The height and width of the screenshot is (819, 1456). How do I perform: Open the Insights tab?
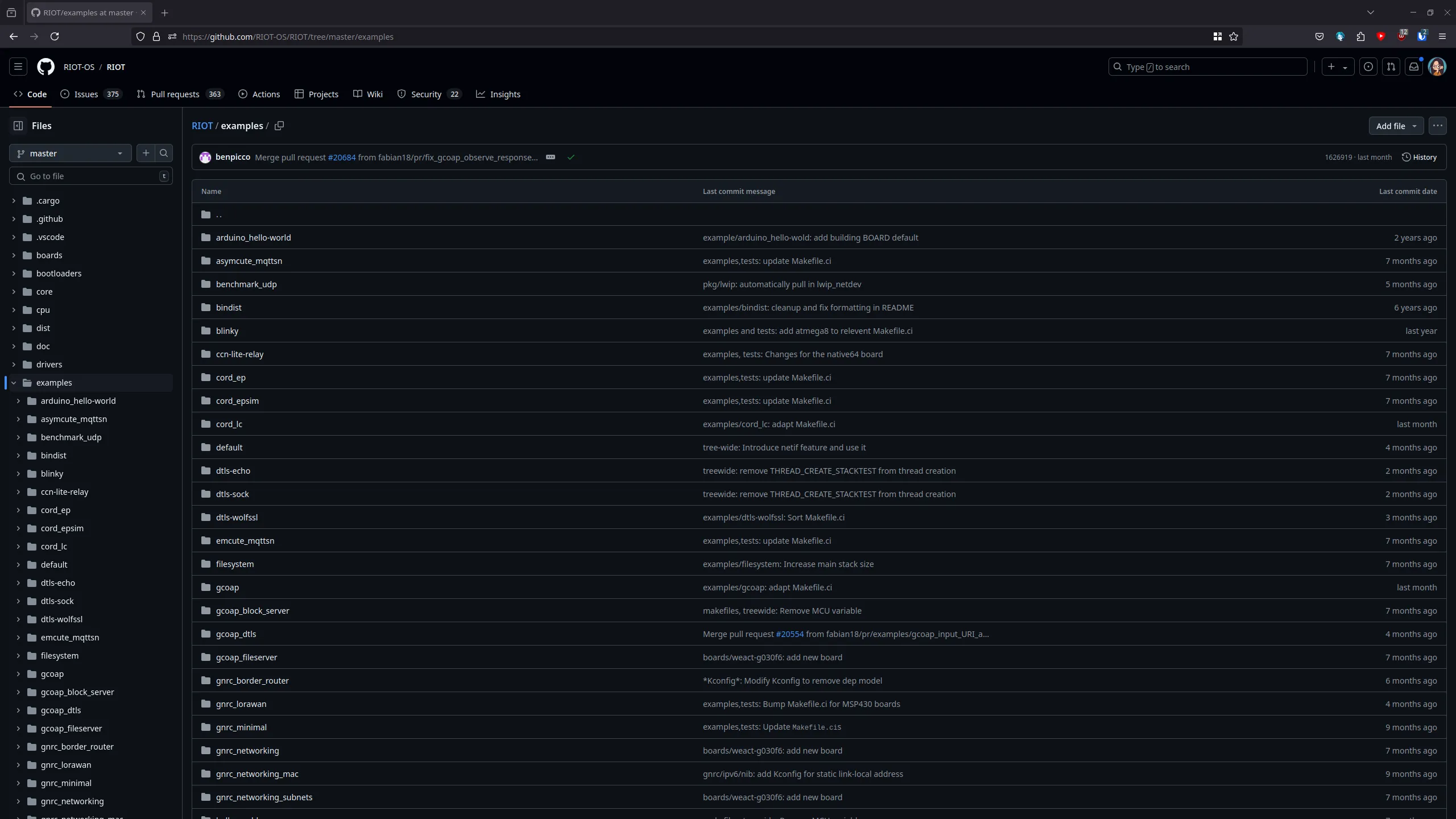(498, 94)
